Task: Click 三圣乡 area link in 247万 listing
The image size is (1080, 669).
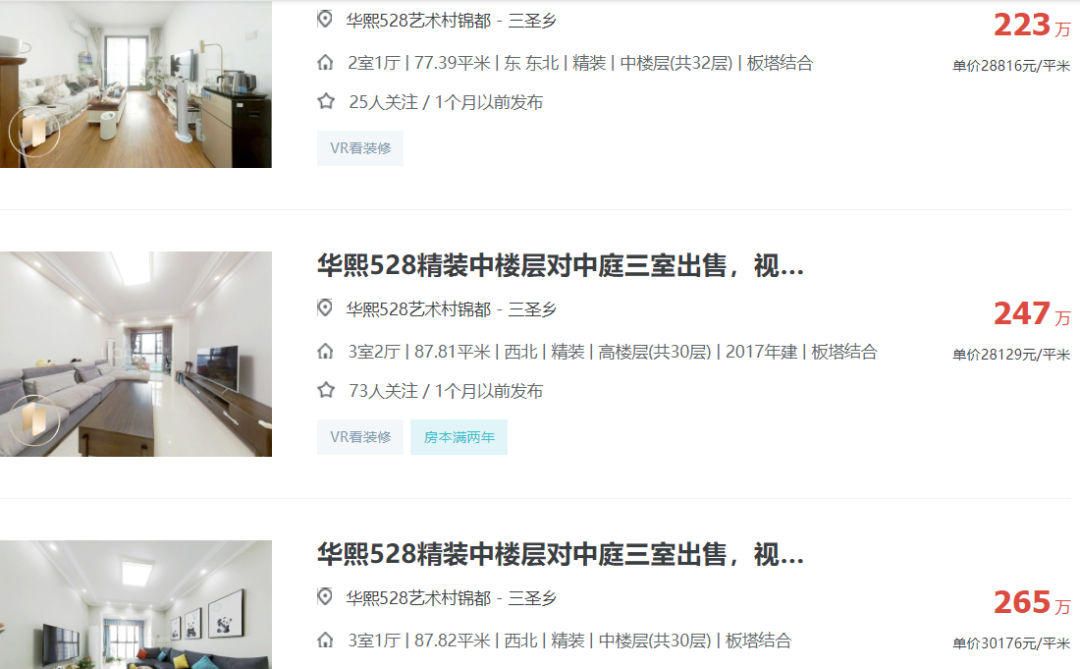Action: click(532, 309)
